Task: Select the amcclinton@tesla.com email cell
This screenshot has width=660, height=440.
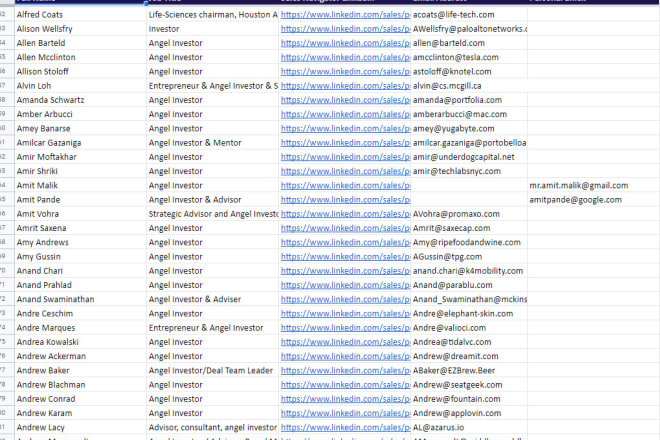Action: pos(469,57)
